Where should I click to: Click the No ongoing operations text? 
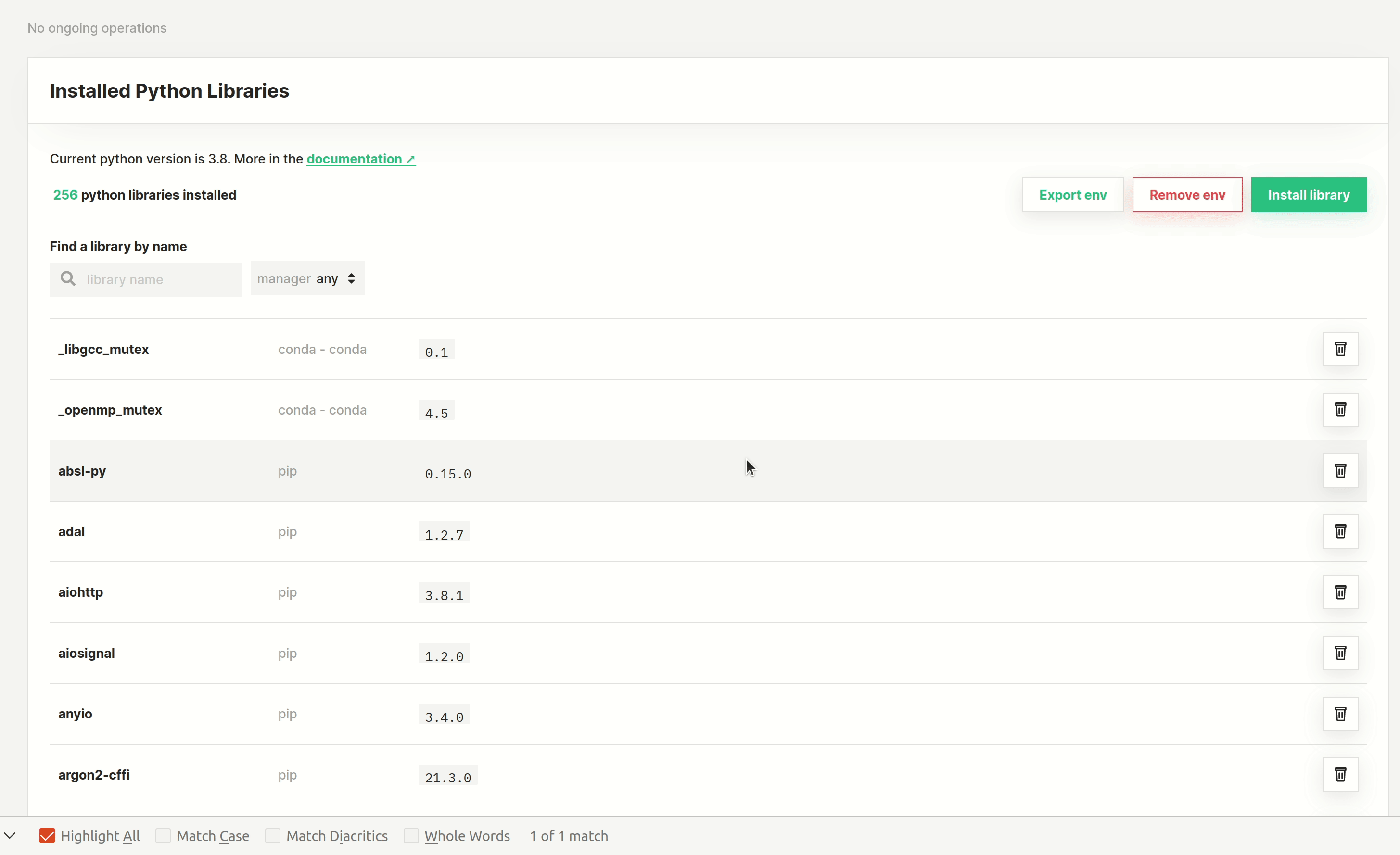click(97, 28)
